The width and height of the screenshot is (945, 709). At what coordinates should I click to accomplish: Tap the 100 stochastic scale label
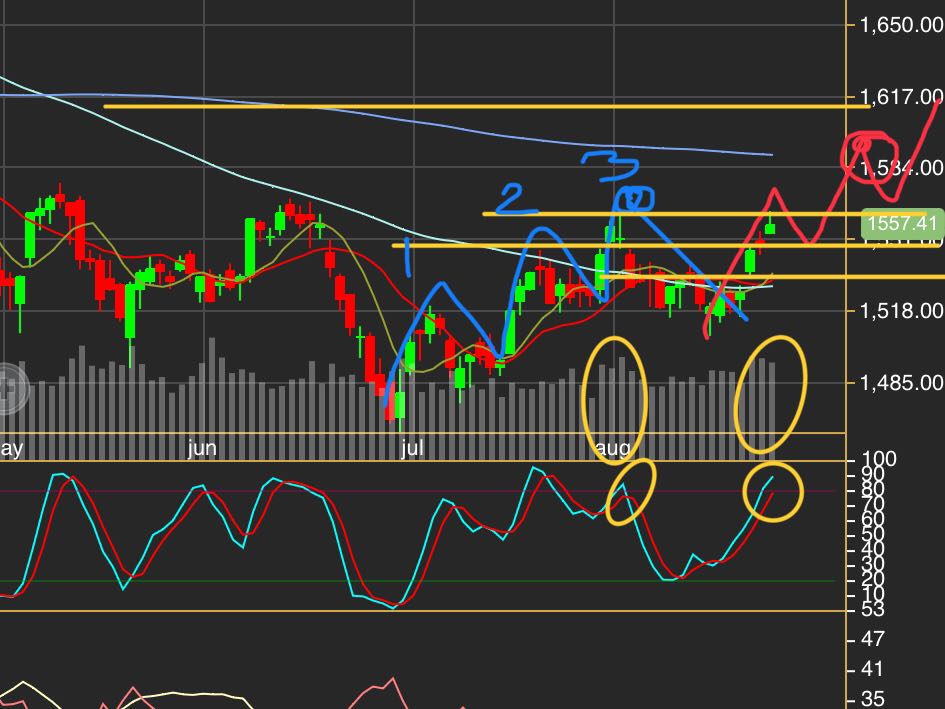(879, 459)
